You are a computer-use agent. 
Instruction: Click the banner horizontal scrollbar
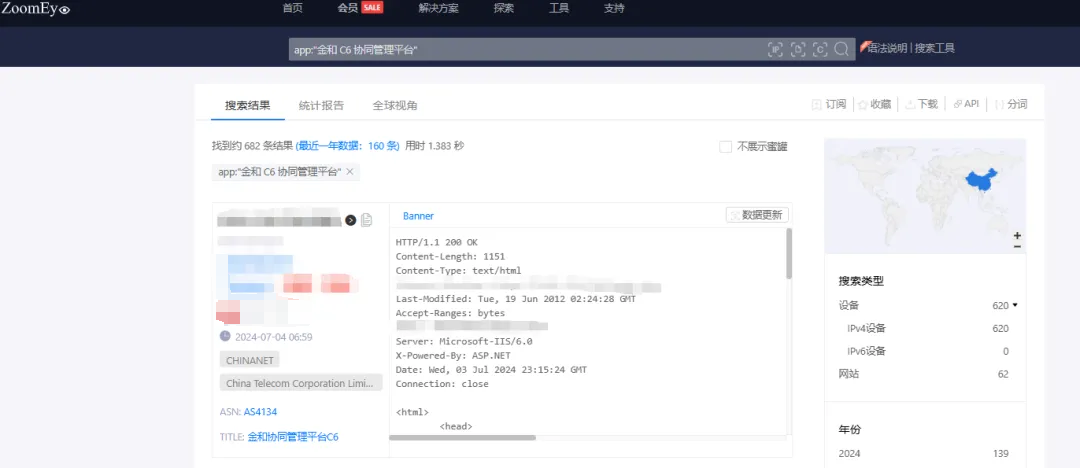coord(462,437)
